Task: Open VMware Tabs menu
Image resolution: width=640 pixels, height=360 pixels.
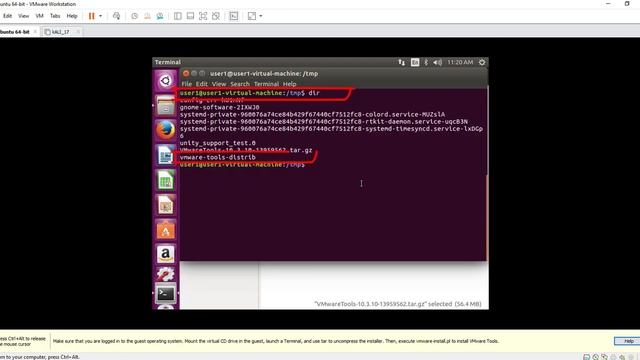Action: pyautogui.click(x=55, y=16)
